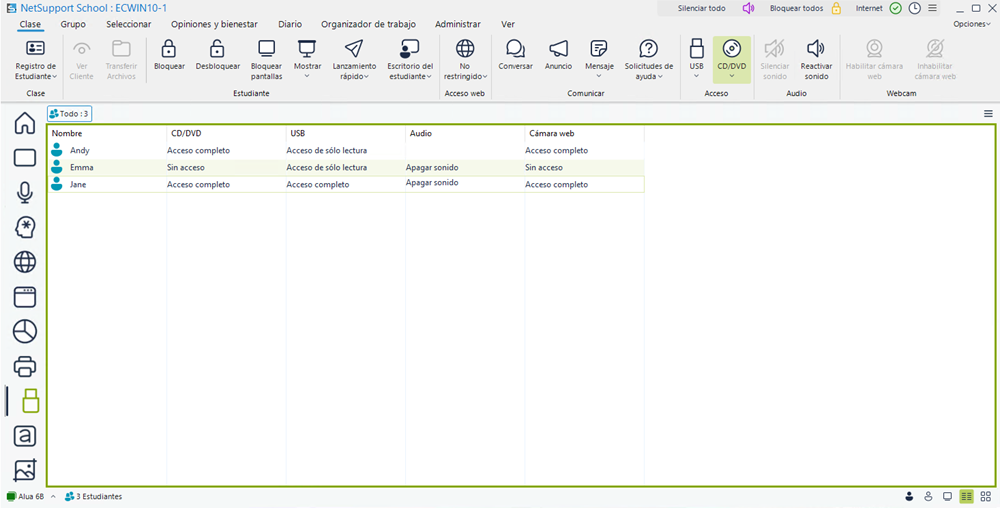This screenshot has width=1000, height=508.
Task: Toggle Bloquear todos padlock in title bar
Action: tap(836, 8)
